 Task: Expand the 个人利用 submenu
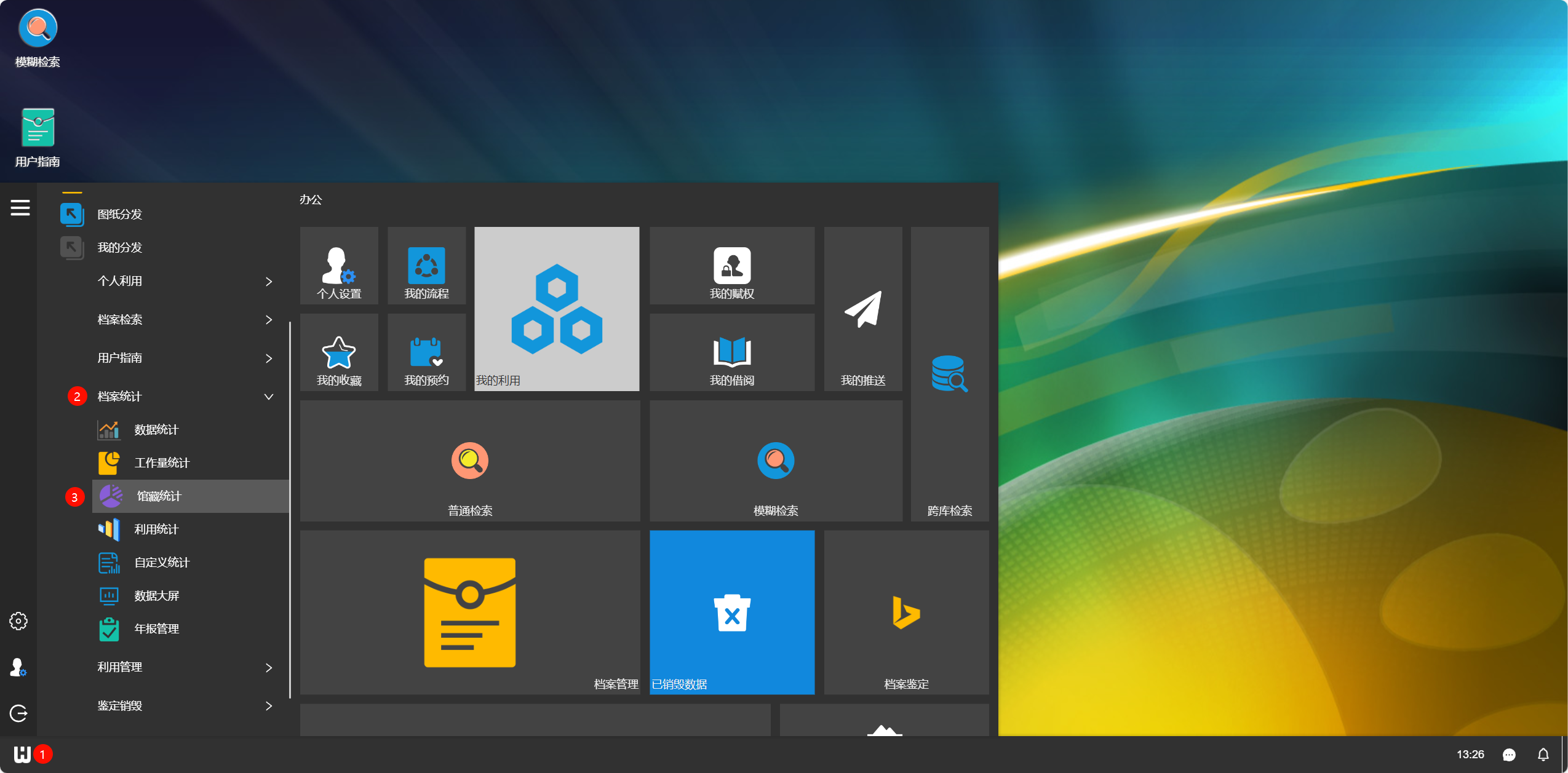(268, 282)
